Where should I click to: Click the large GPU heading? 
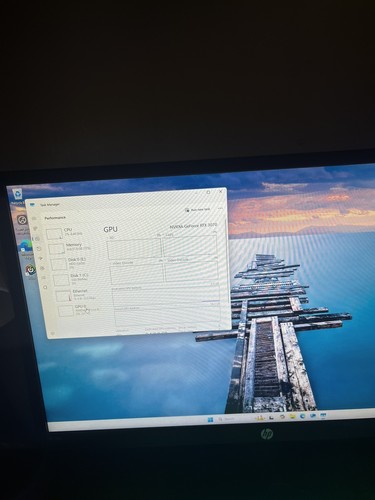(110, 229)
